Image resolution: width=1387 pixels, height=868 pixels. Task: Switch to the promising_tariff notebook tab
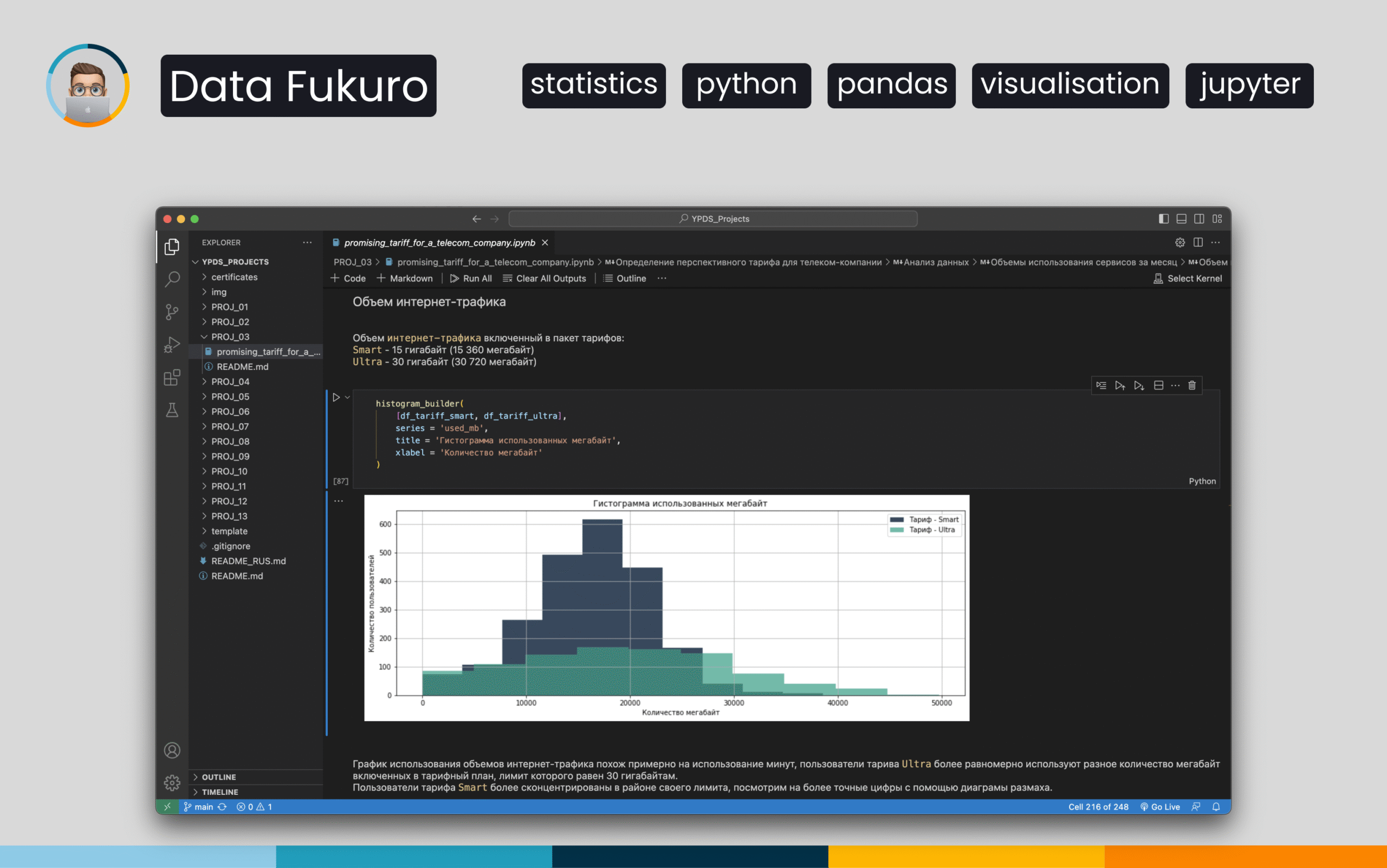click(x=439, y=243)
